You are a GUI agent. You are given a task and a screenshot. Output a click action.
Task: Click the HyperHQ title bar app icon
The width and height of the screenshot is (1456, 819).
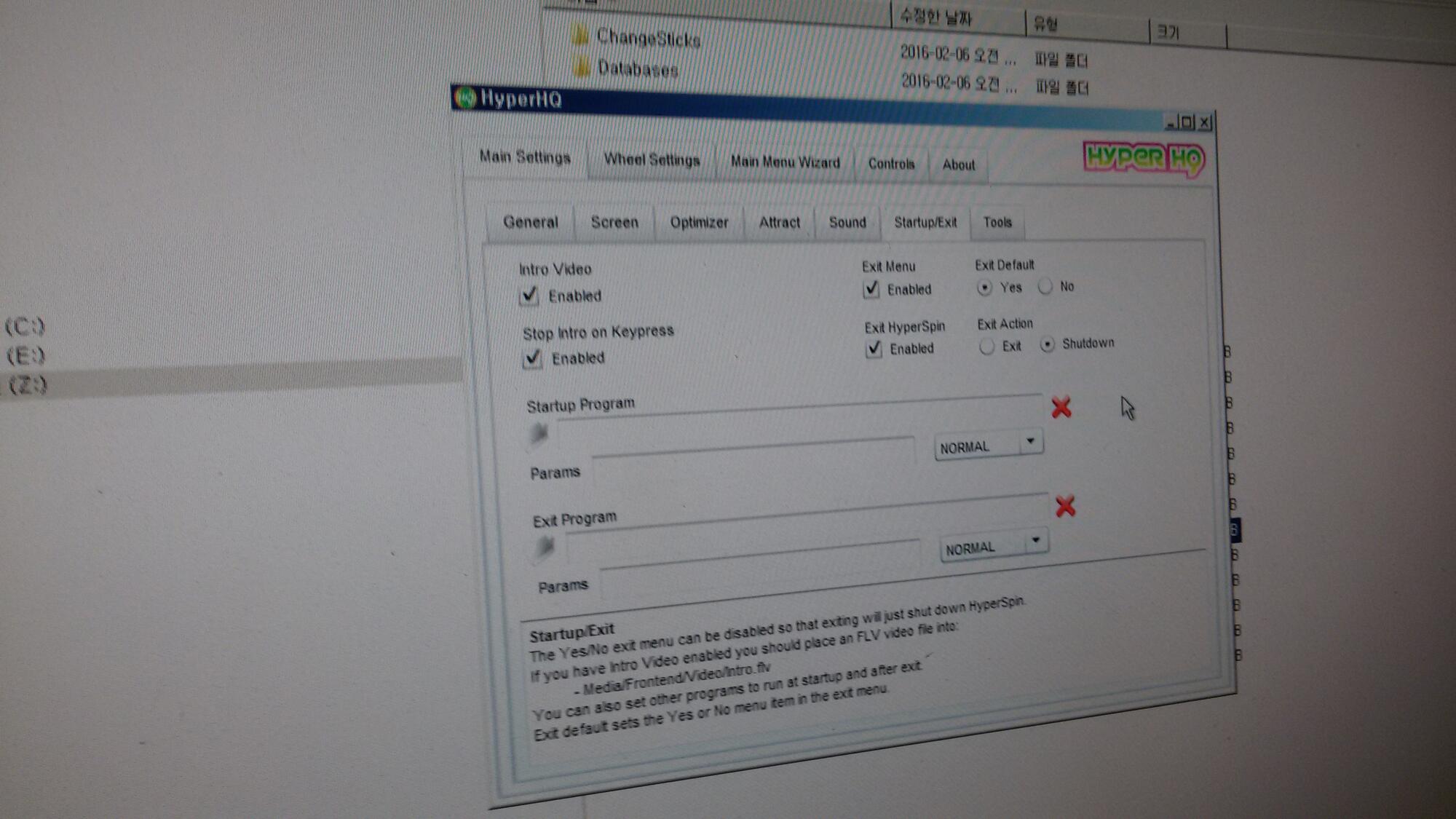[464, 97]
